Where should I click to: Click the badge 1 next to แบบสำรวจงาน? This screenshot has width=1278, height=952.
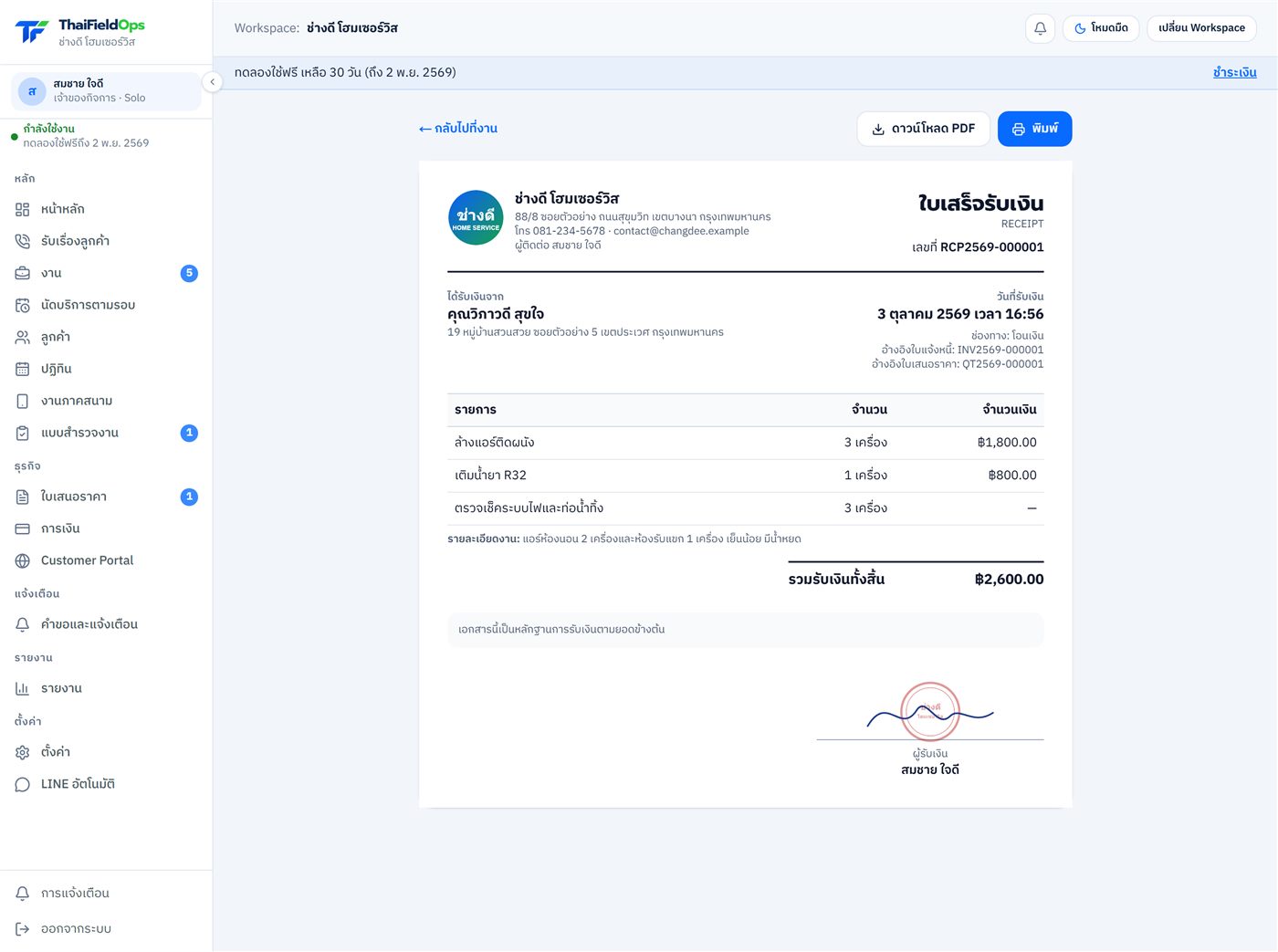(189, 433)
